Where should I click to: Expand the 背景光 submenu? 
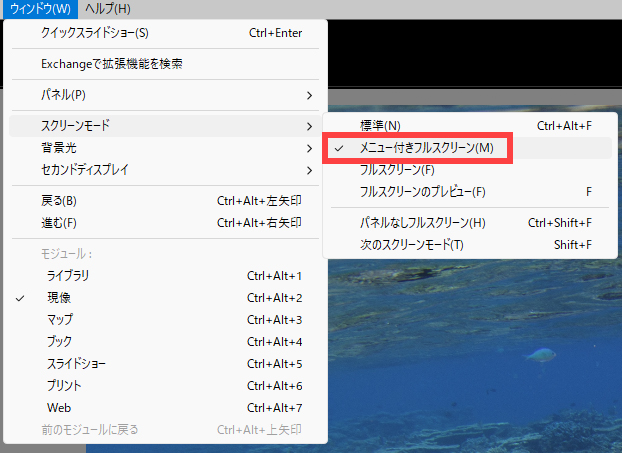[61, 148]
